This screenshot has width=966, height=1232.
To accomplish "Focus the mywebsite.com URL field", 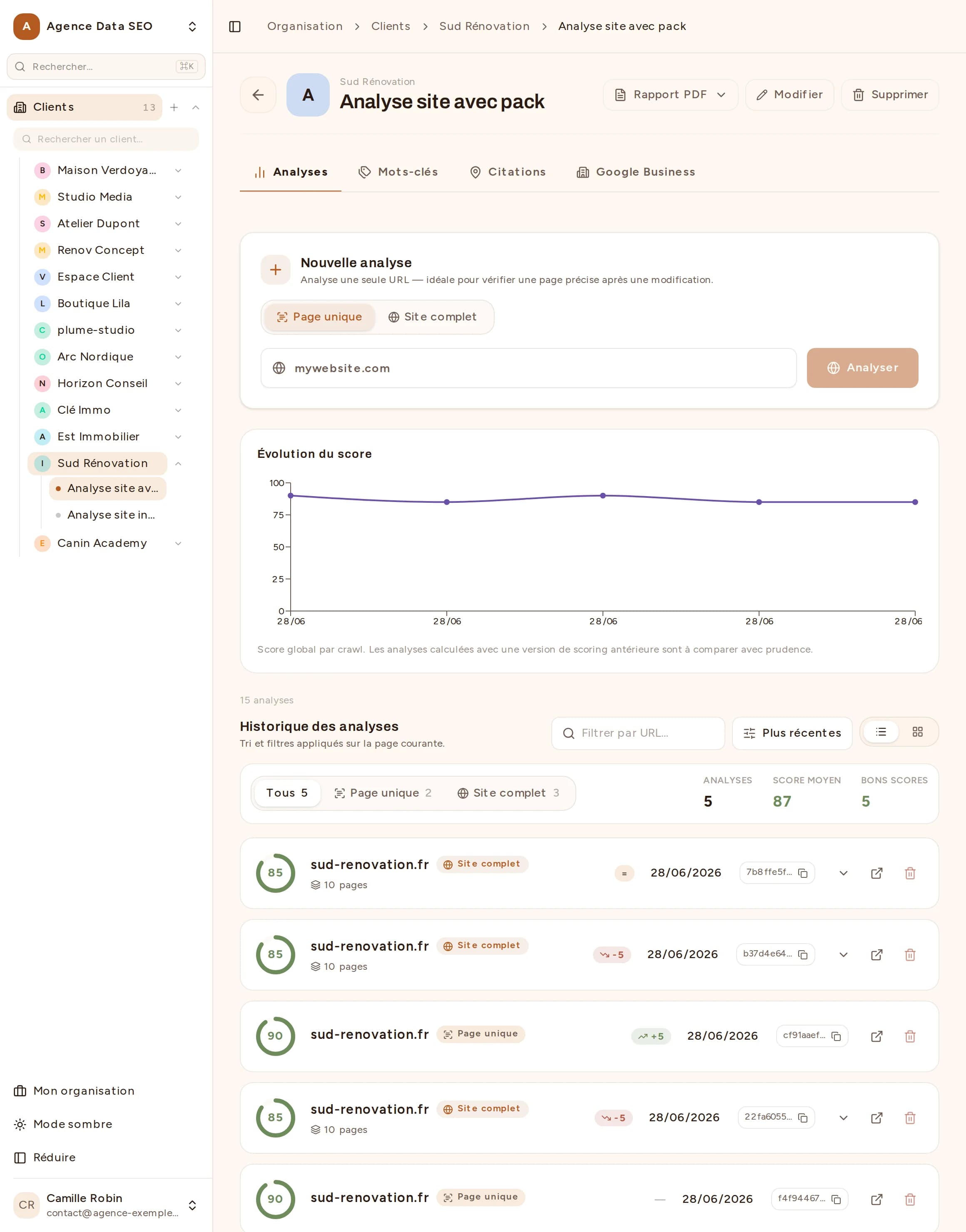I will 528,368.
